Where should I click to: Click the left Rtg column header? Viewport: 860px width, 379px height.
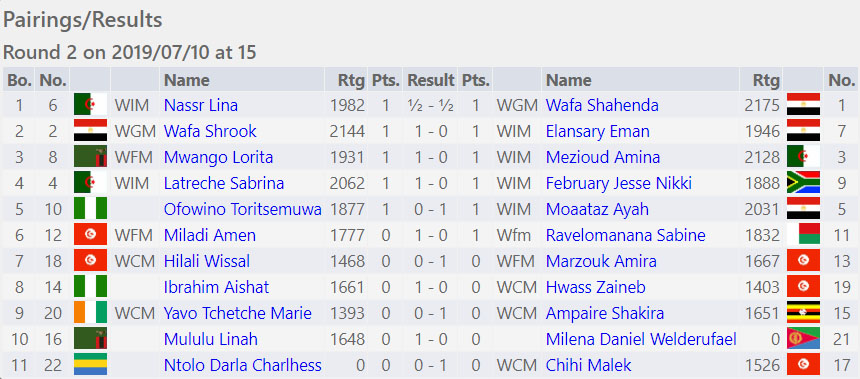click(352, 81)
